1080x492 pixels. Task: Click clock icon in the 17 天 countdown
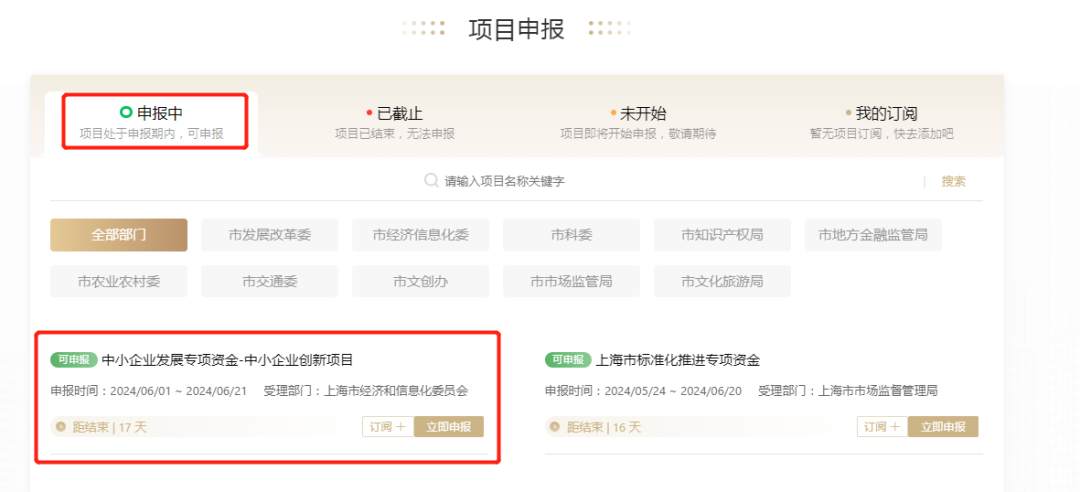(x=61, y=427)
